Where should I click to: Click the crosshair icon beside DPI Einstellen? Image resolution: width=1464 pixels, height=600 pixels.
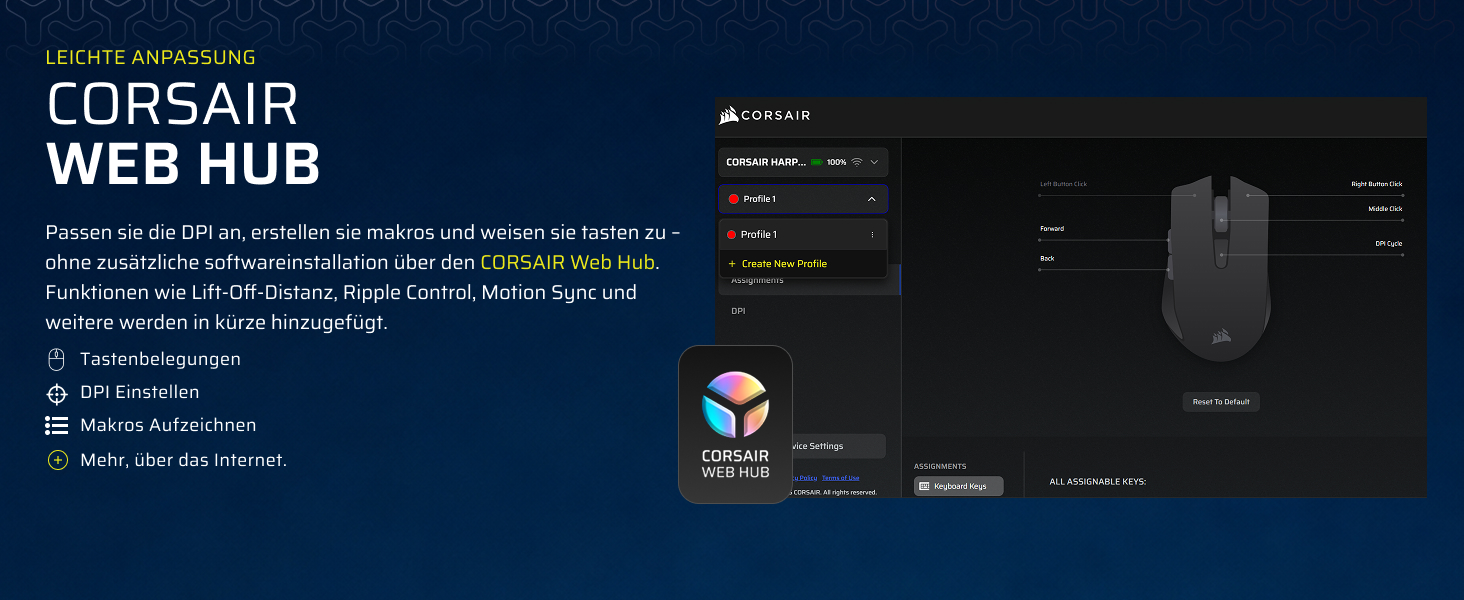pos(57,393)
